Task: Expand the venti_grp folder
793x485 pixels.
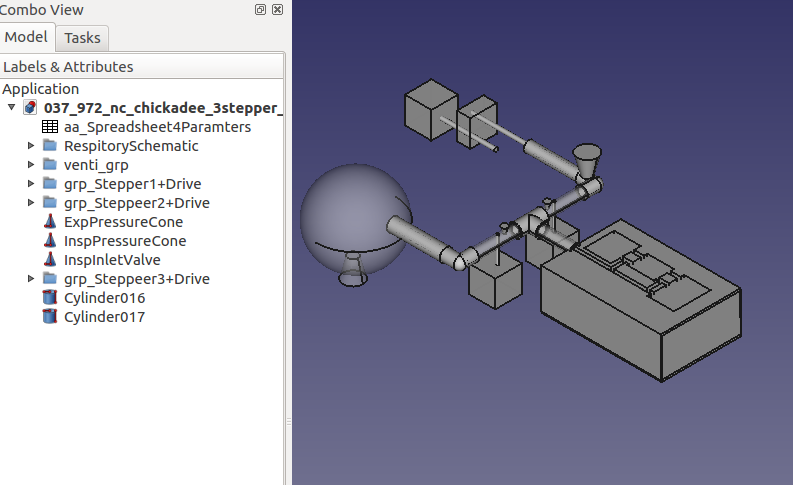Action: pos(31,165)
